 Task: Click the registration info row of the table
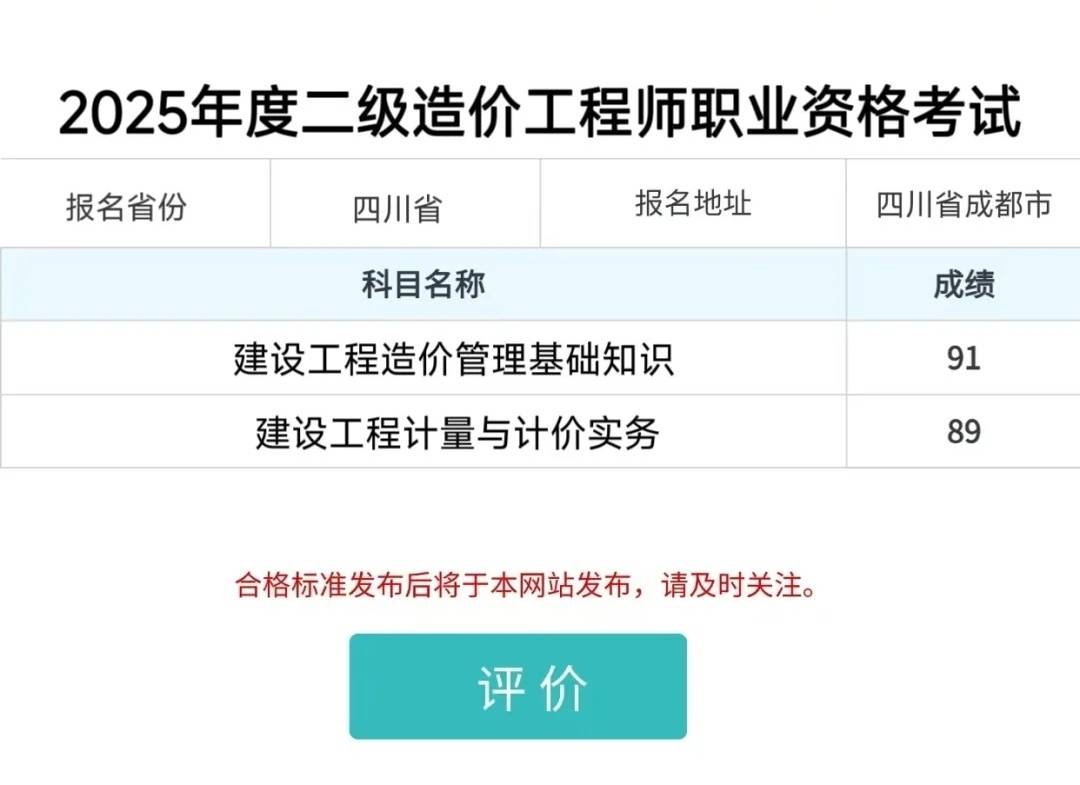[540, 203]
